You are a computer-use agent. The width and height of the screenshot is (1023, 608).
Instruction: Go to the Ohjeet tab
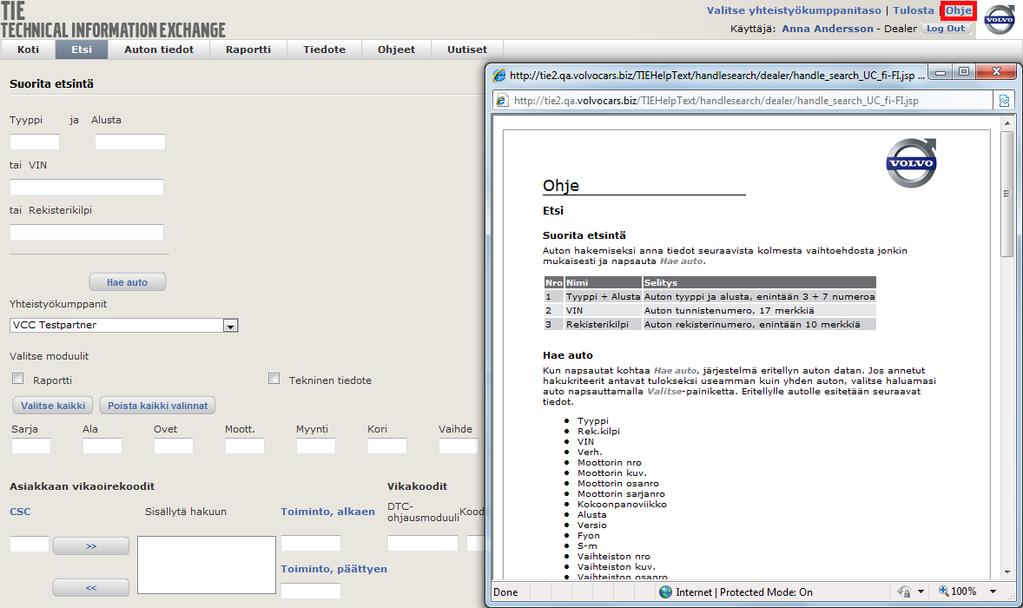(x=396, y=50)
